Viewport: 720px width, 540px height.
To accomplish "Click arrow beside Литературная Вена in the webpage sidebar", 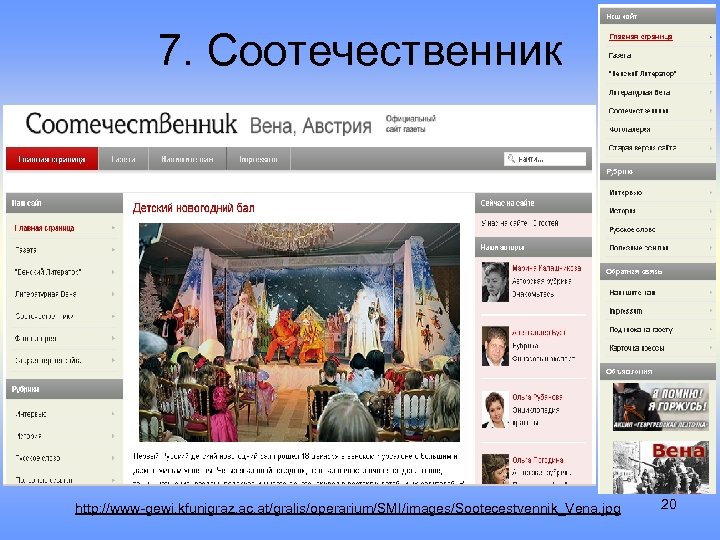I will 113,294.
